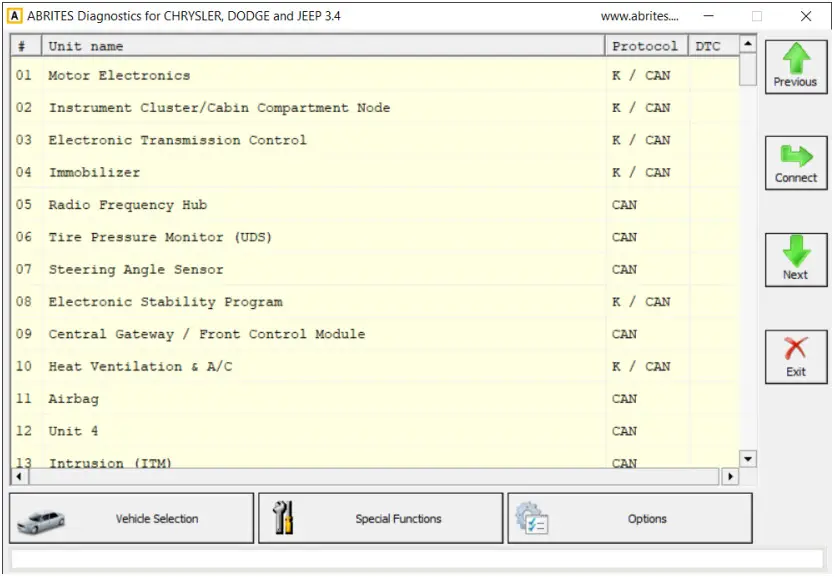835x577 pixels.
Task: Select Heat Ventilation & A/C row
Action: (x=375, y=366)
